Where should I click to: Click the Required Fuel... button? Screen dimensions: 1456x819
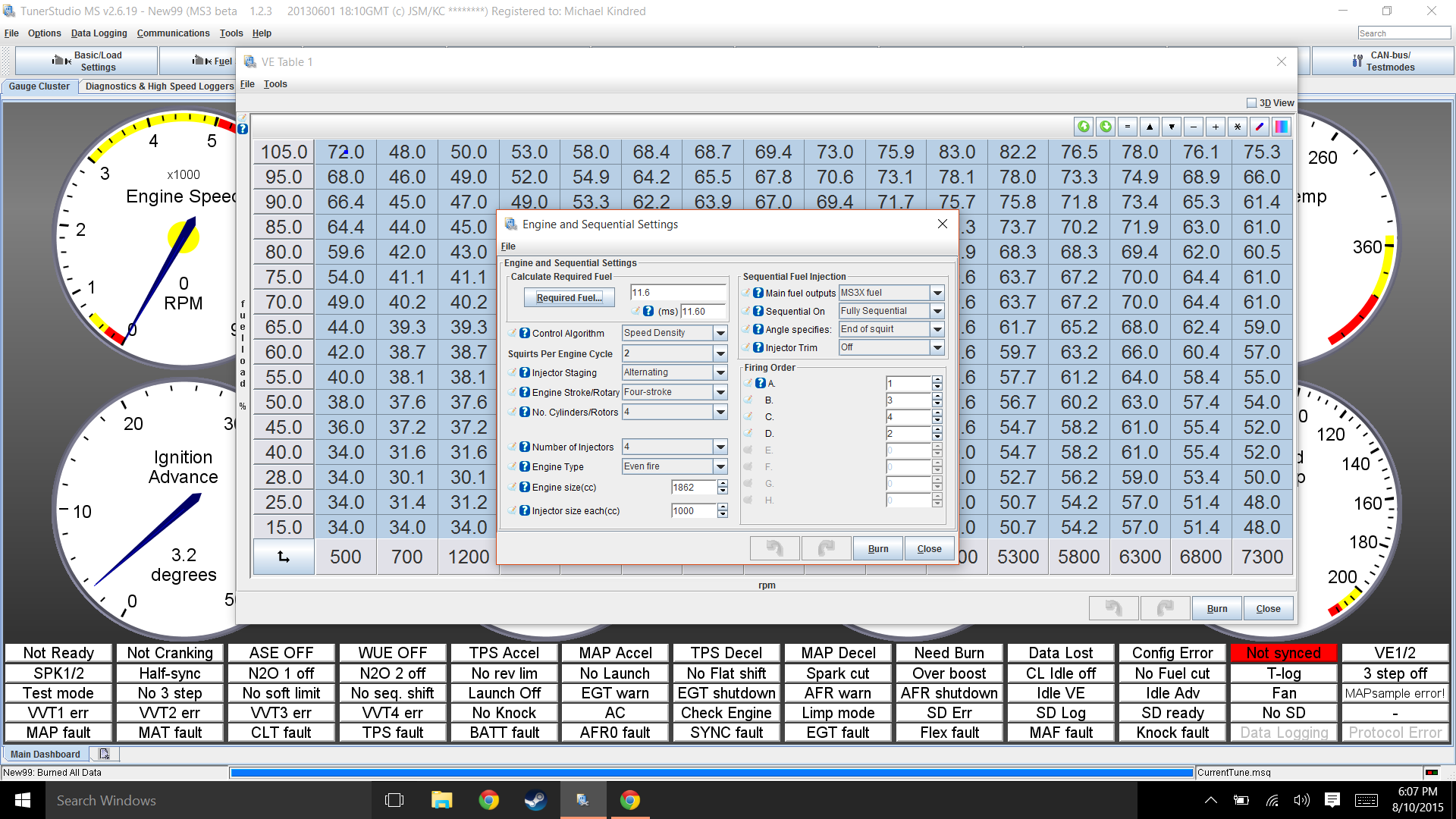569,298
